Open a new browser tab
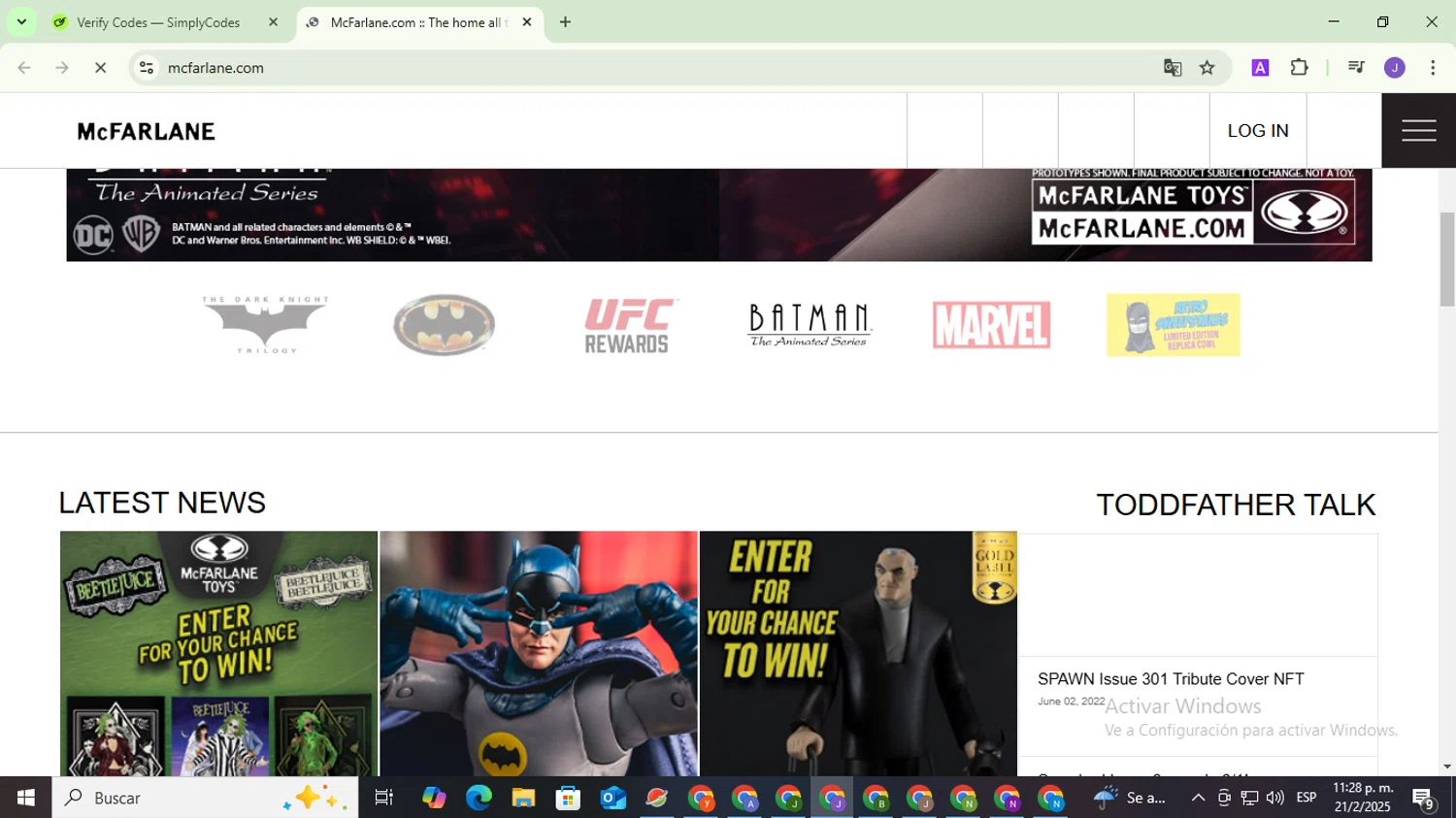The height and width of the screenshot is (818, 1456). coord(565,21)
